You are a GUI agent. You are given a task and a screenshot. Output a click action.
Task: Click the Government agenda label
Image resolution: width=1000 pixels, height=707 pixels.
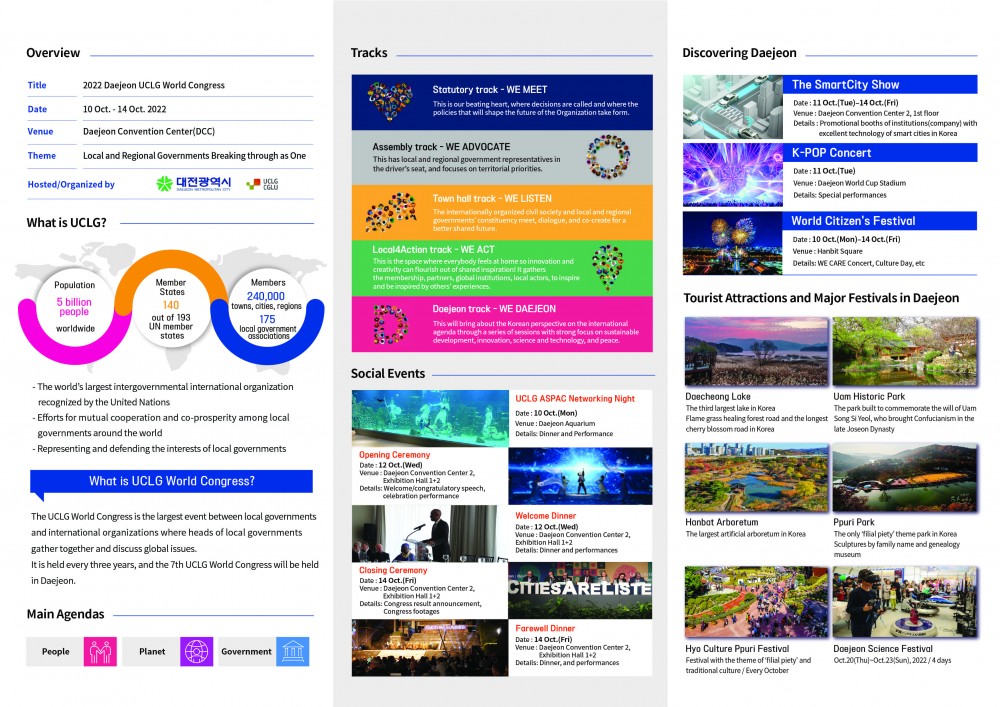(x=246, y=652)
